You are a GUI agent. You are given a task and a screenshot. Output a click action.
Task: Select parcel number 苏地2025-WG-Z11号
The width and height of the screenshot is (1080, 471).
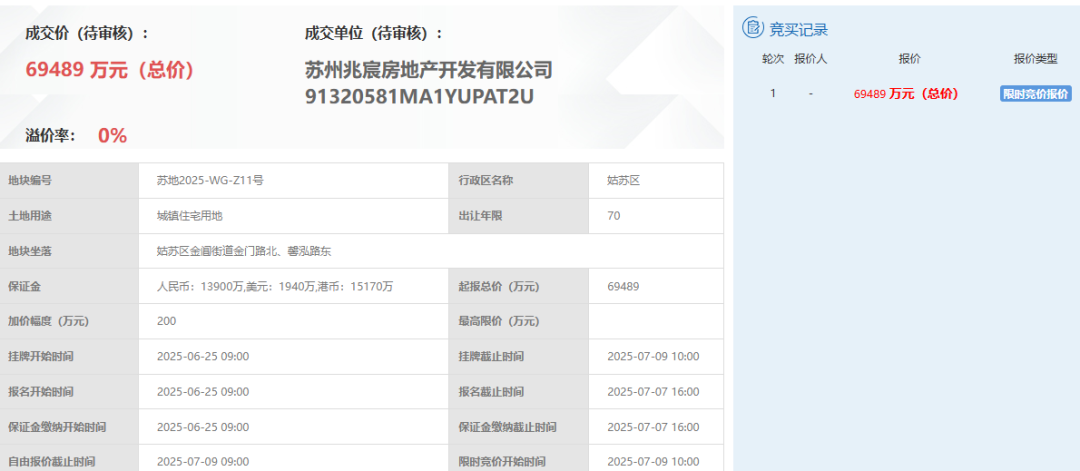(x=211, y=181)
